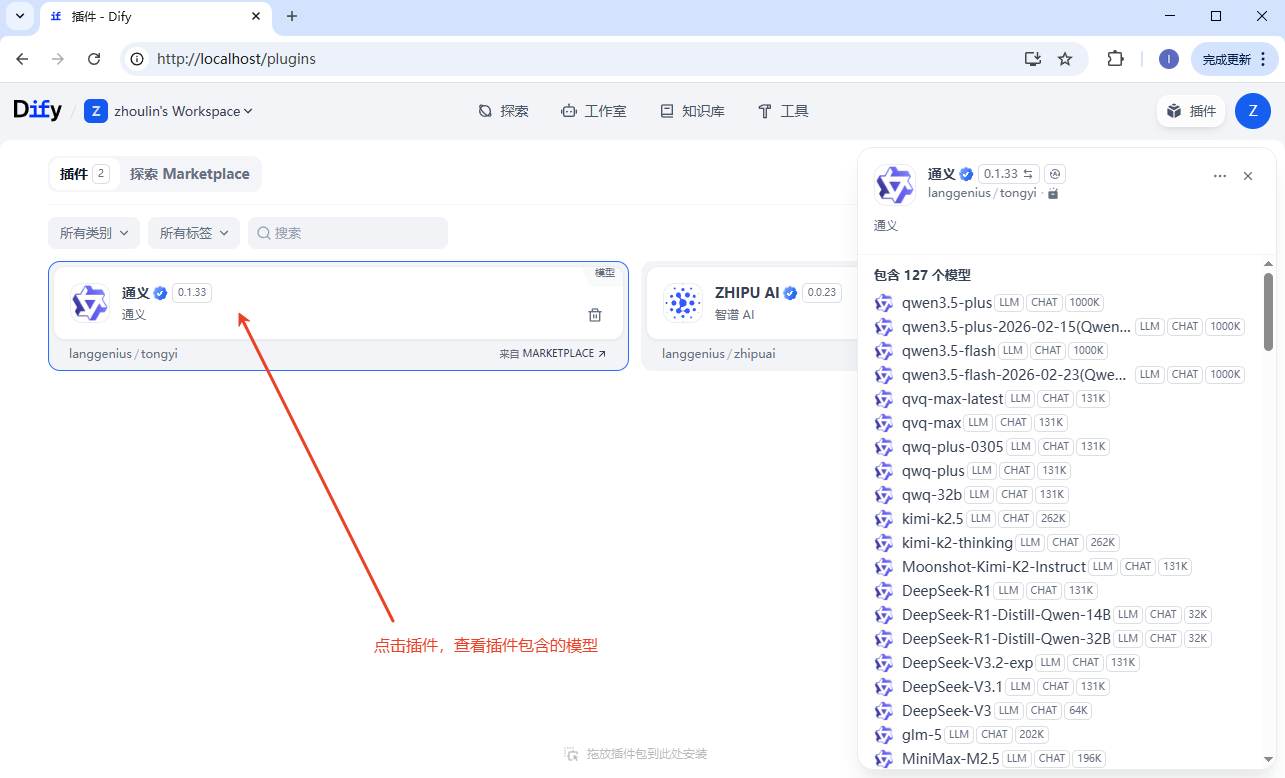Switch to the 探索 Marketplace tab

pos(189,174)
